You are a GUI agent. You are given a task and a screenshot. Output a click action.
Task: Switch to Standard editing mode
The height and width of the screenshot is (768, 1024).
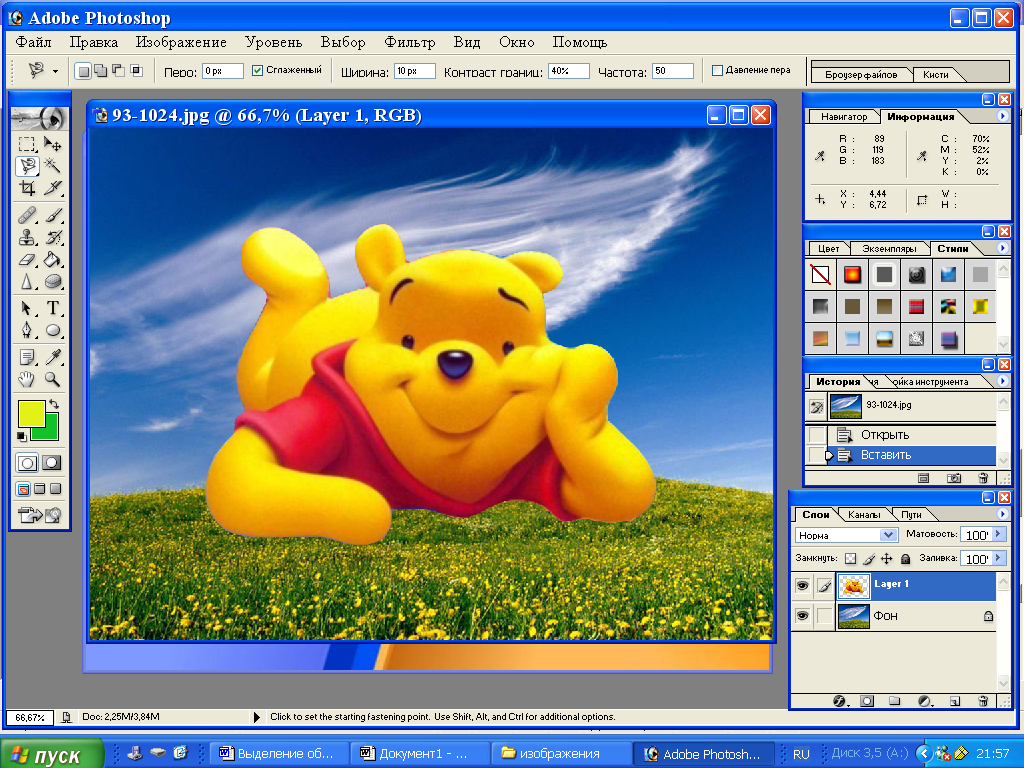point(27,463)
